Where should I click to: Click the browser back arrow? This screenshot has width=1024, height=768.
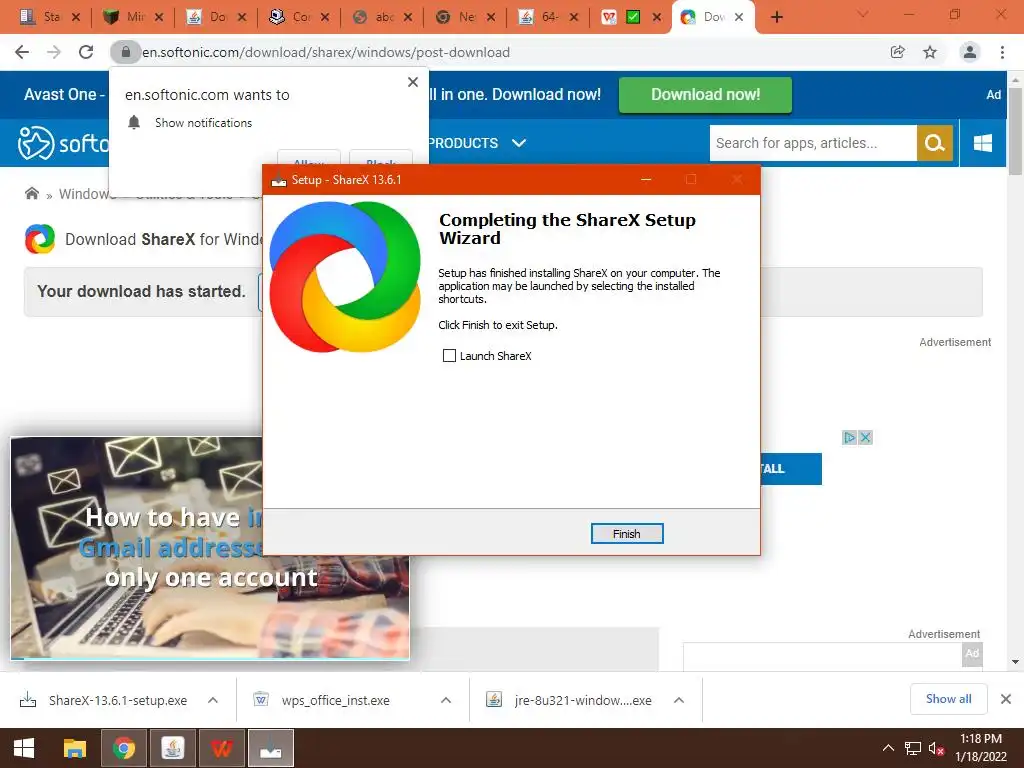pos(22,52)
